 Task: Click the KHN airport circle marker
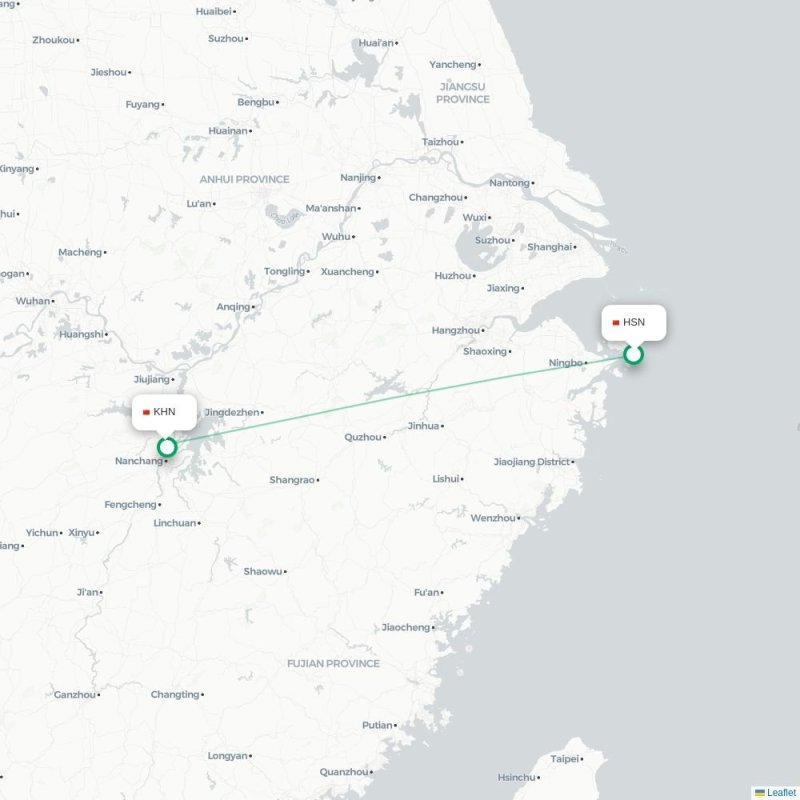coord(167,447)
